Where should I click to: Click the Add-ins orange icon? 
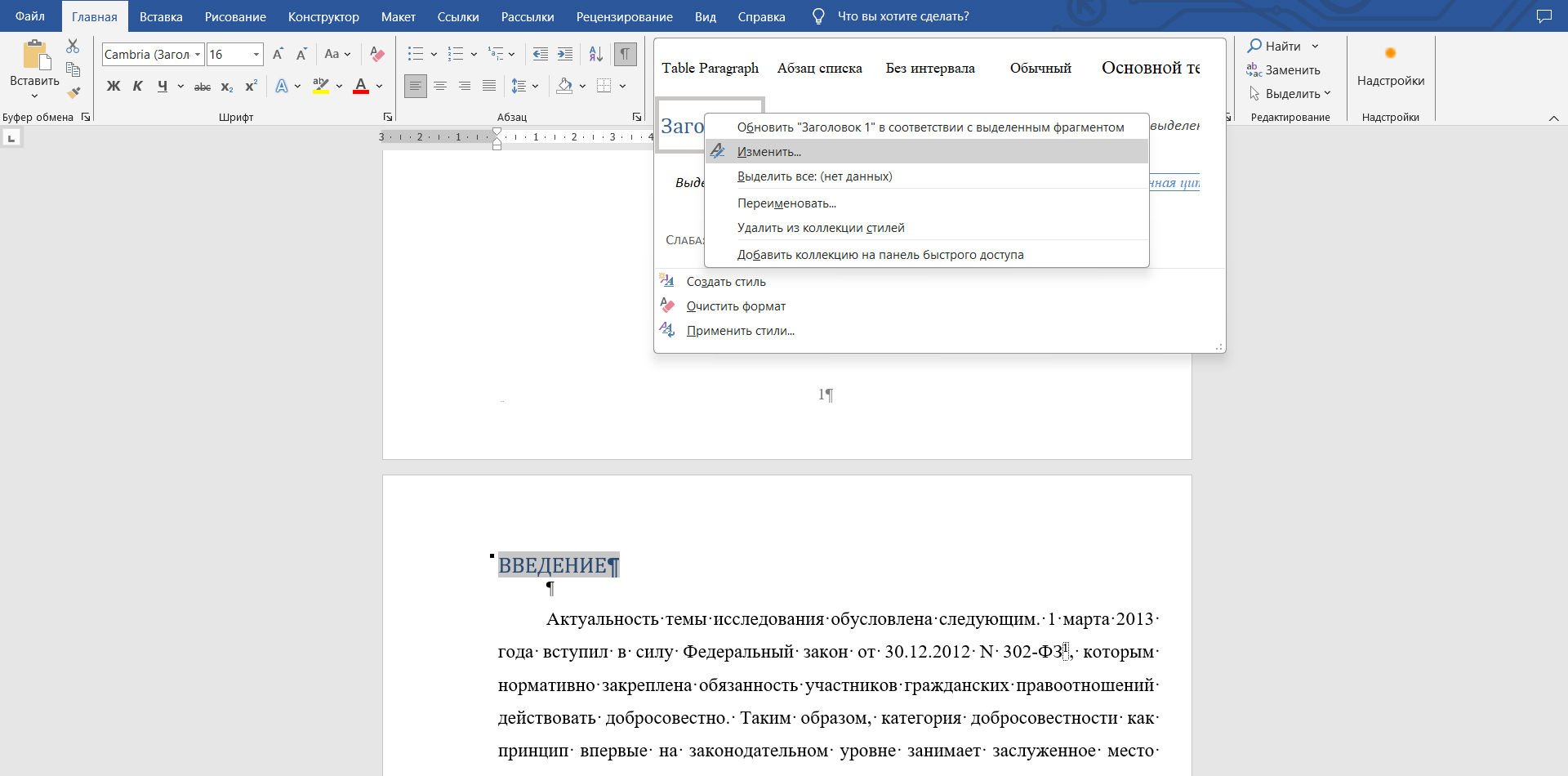click(x=1390, y=53)
